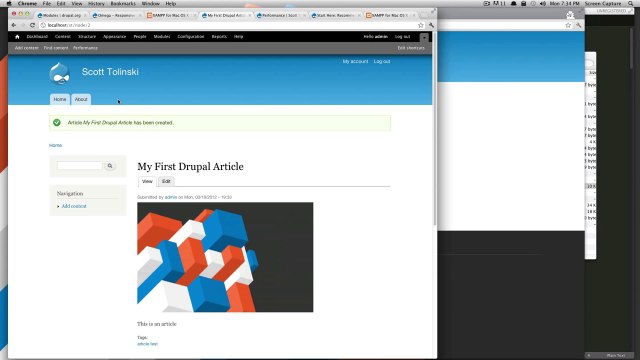
Task: Click the volume icon in the menu bar
Action: 543,3
